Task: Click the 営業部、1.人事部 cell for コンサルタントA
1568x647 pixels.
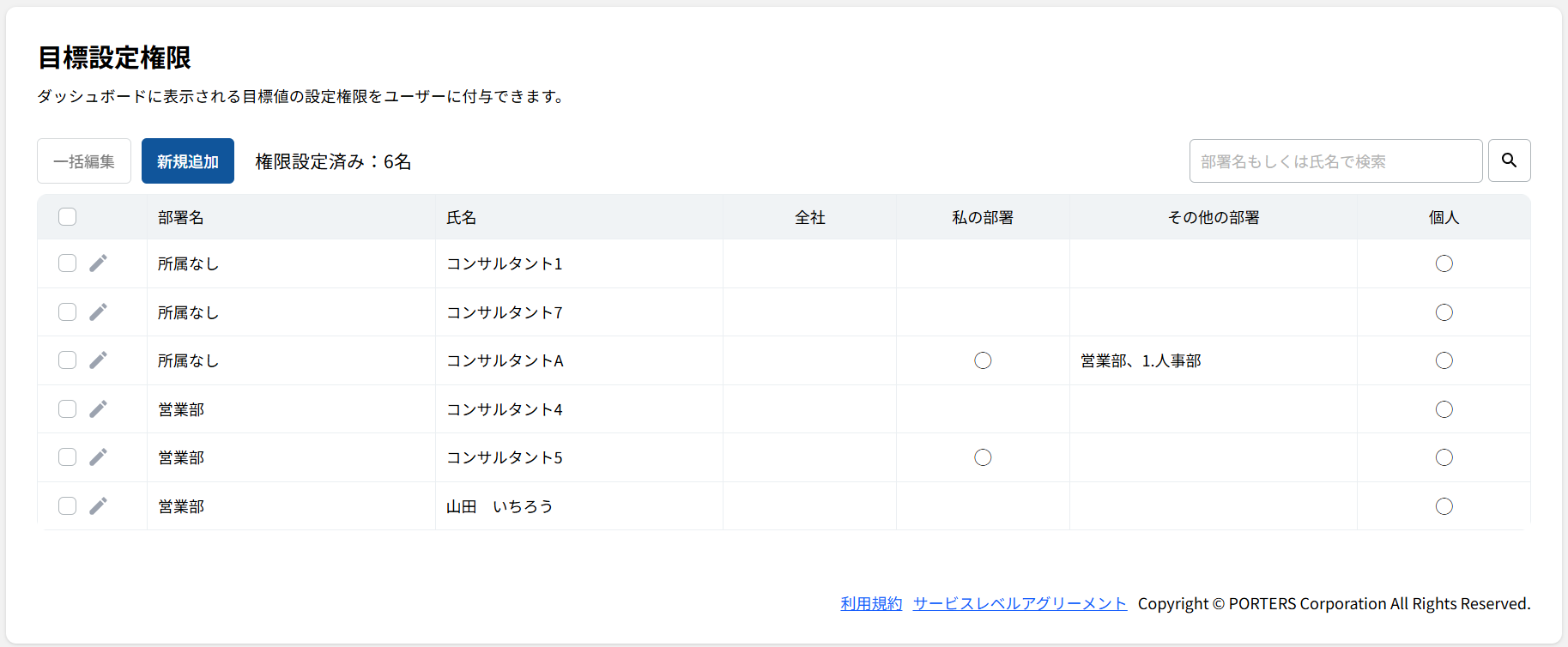Action: pos(1141,361)
